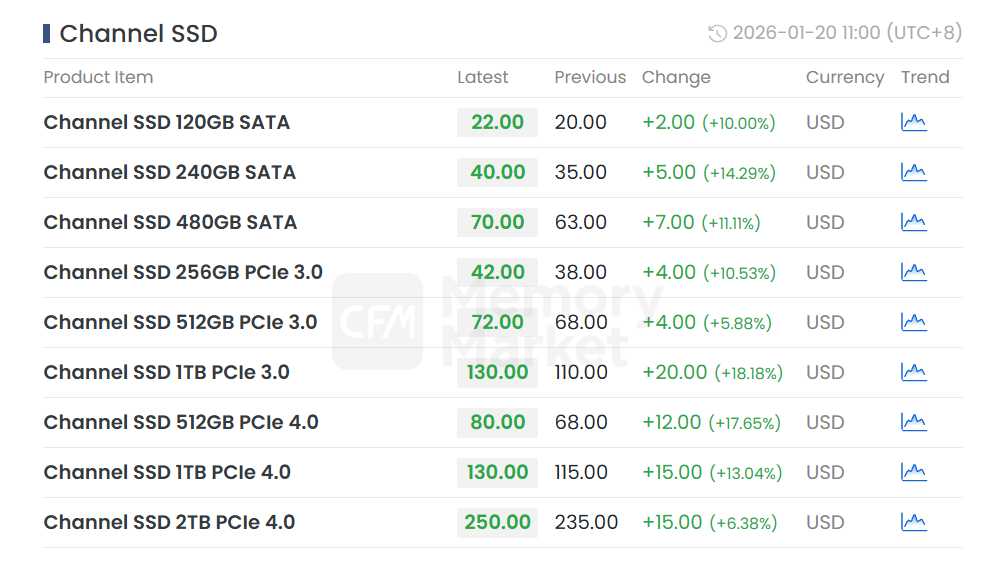View trend icon for 1TB PCIe 3.0
This screenshot has width=987, height=562.
(x=913, y=372)
